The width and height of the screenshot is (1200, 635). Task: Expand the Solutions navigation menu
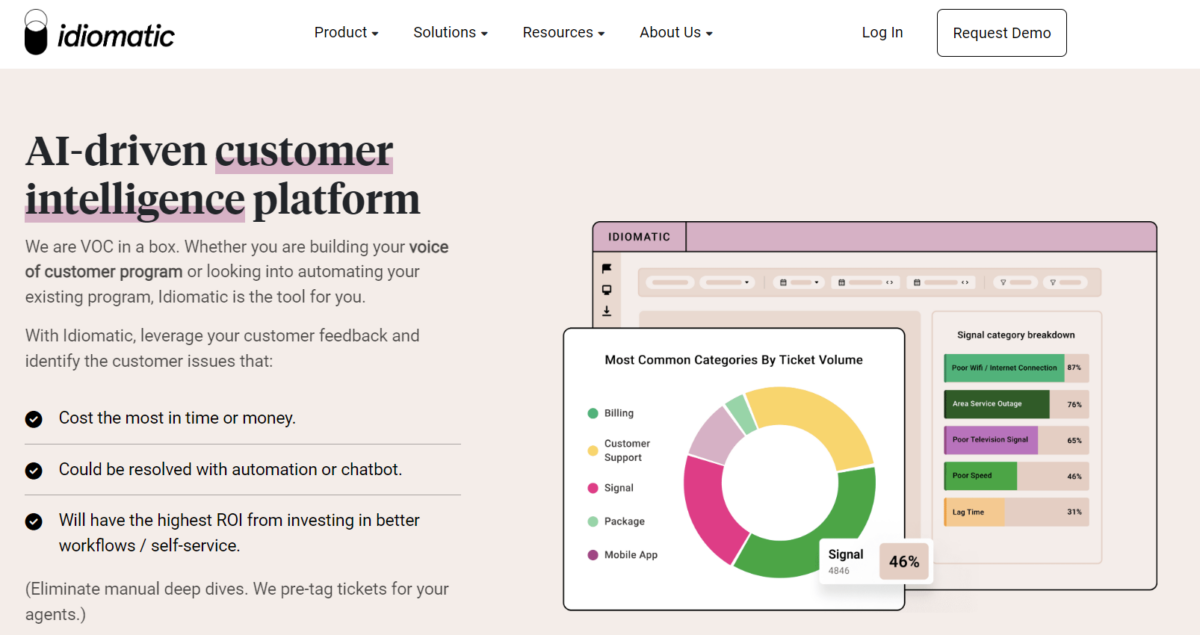[x=450, y=33]
